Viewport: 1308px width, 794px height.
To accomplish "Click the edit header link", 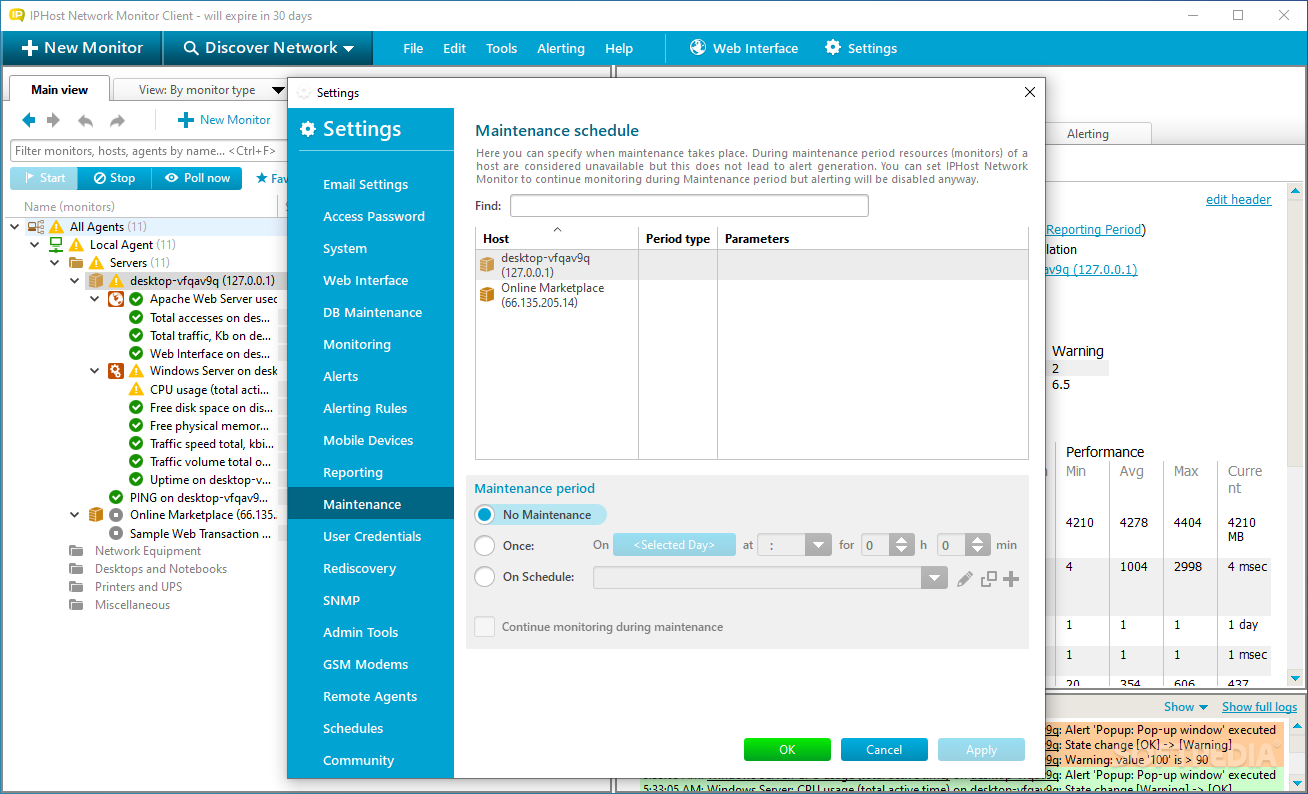I will coord(1238,199).
